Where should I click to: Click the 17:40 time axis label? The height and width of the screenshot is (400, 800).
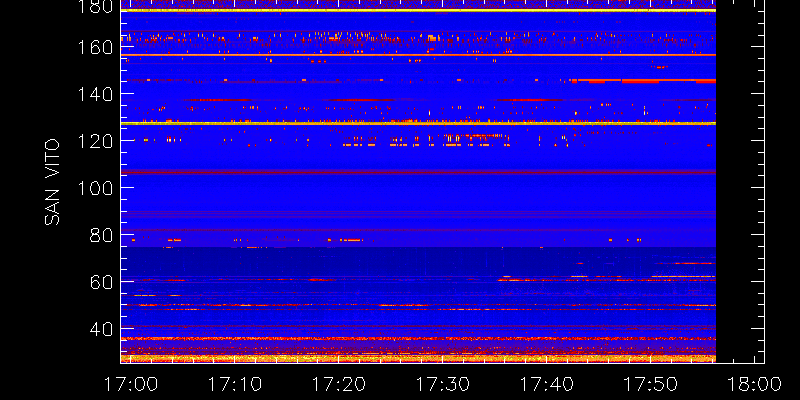(547, 384)
